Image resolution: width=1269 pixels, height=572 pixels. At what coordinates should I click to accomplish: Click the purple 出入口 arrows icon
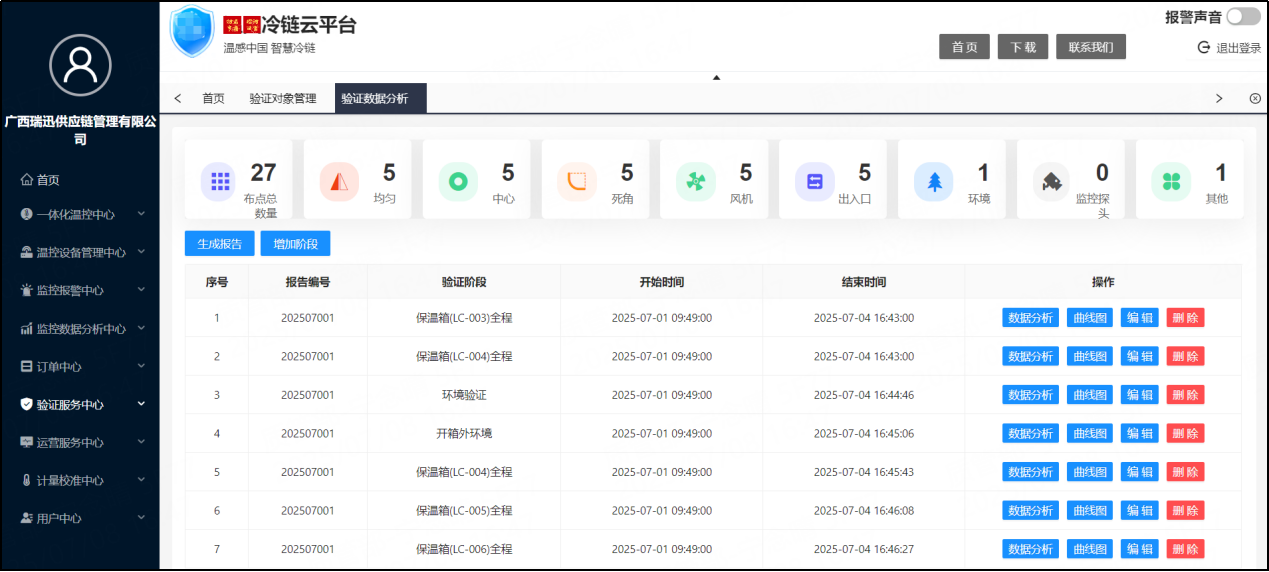(815, 181)
